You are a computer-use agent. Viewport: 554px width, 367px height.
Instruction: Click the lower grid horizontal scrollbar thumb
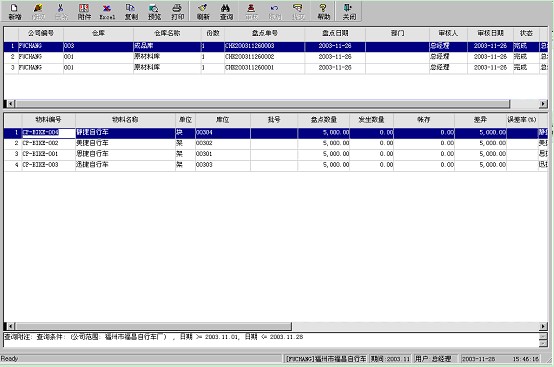(153, 326)
